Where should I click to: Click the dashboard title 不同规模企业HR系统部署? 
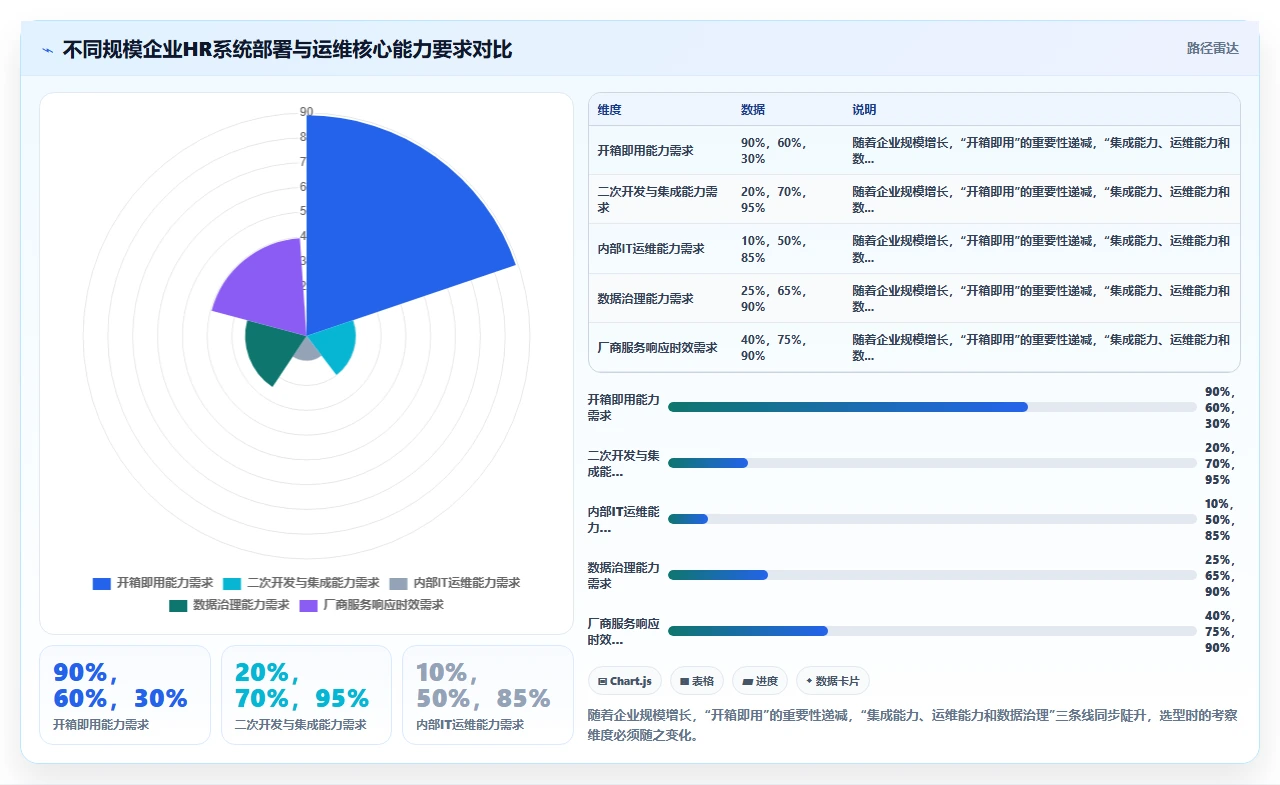[288, 49]
